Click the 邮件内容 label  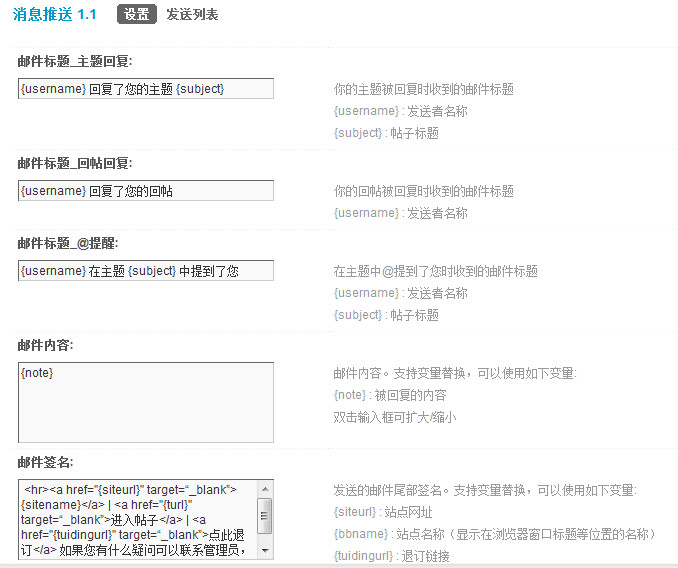click(45, 345)
